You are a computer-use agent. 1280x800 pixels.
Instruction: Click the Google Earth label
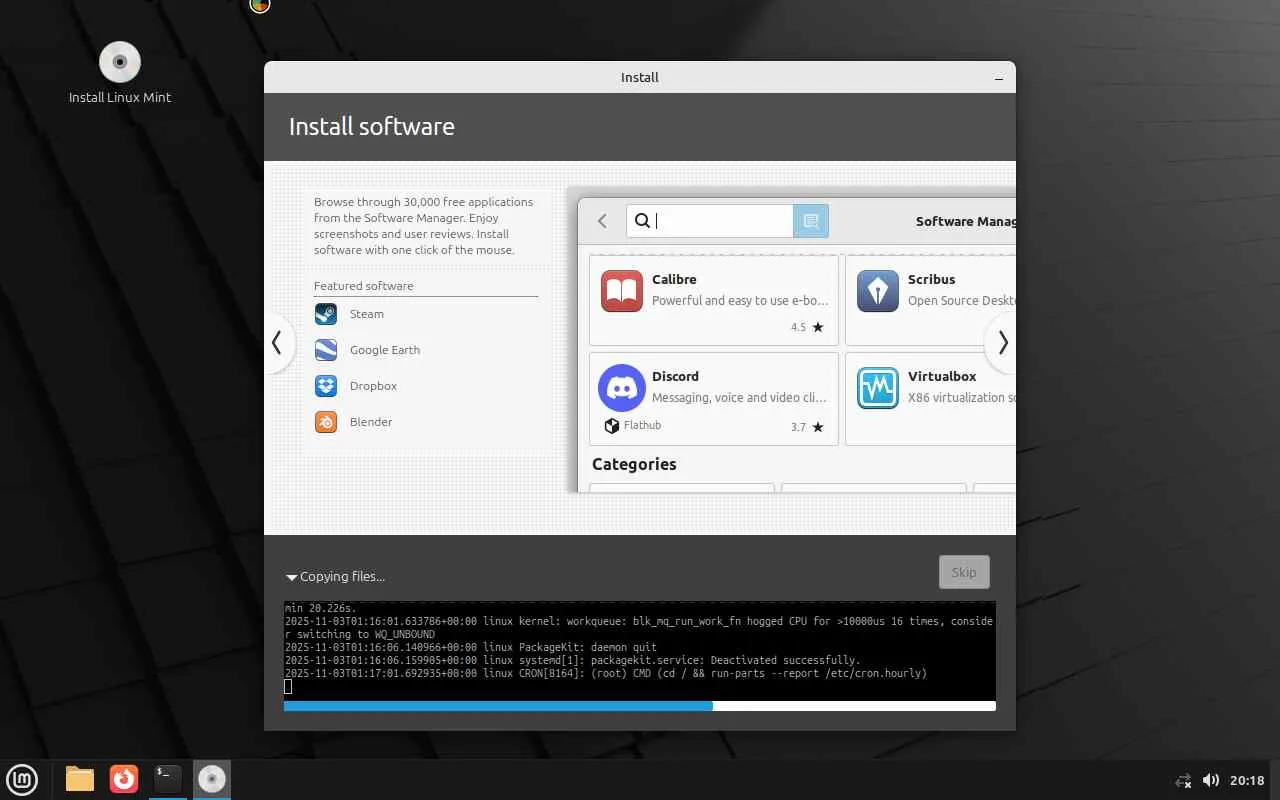point(385,350)
